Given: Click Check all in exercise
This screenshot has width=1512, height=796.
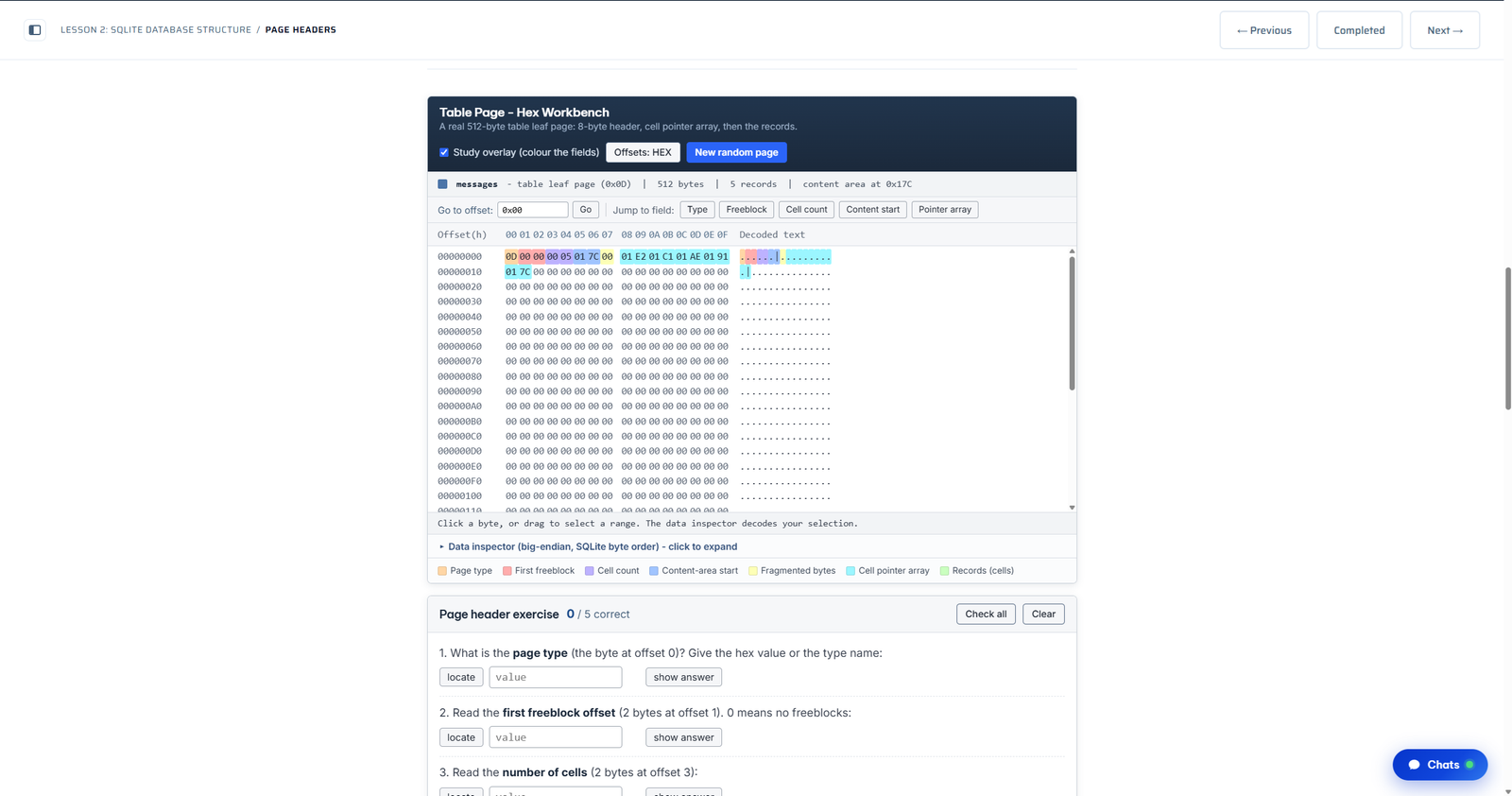Looking at the screenshot, I should [986, 614].
